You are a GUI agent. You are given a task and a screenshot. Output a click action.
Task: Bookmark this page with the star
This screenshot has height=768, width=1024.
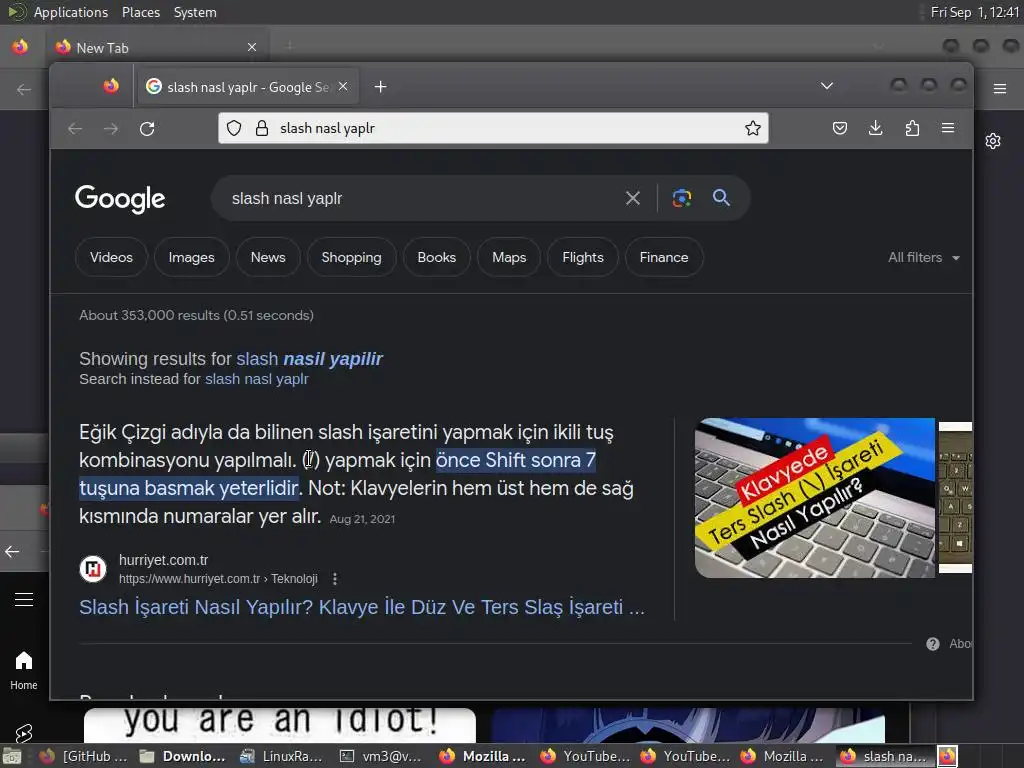[753, 128]
